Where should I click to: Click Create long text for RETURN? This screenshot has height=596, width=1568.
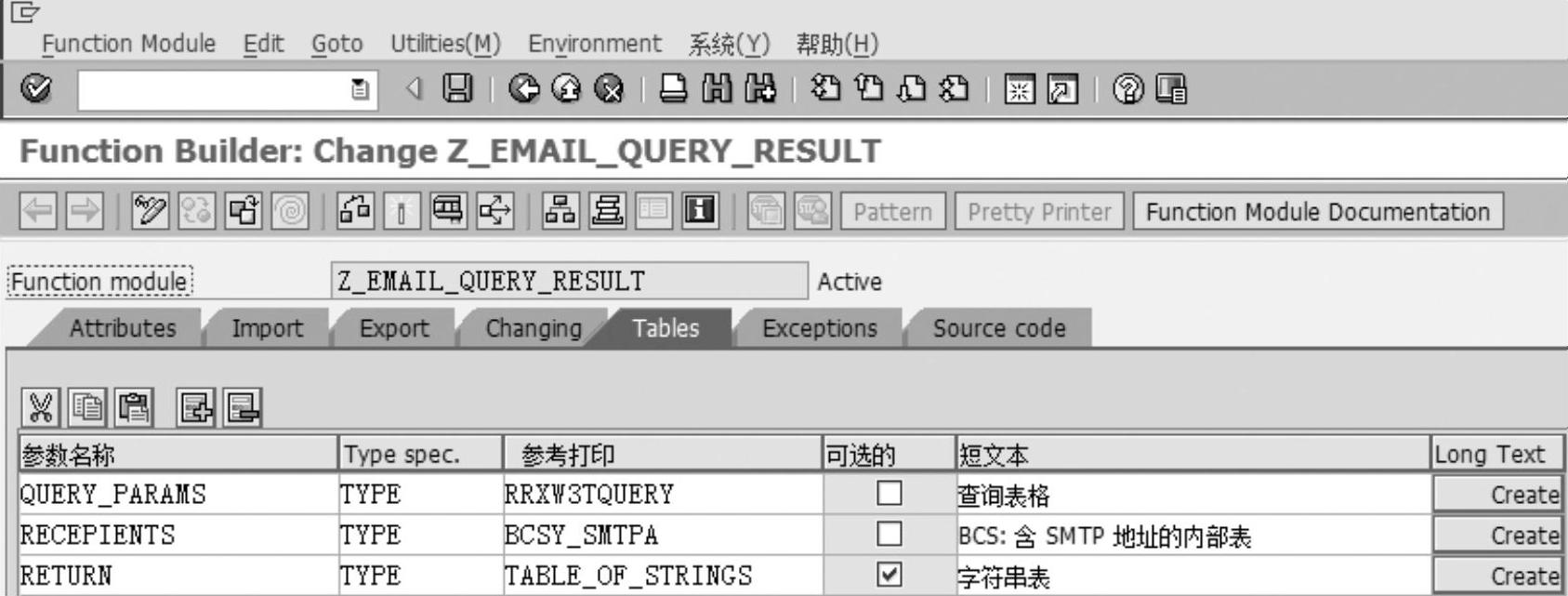coord(1497,576)
